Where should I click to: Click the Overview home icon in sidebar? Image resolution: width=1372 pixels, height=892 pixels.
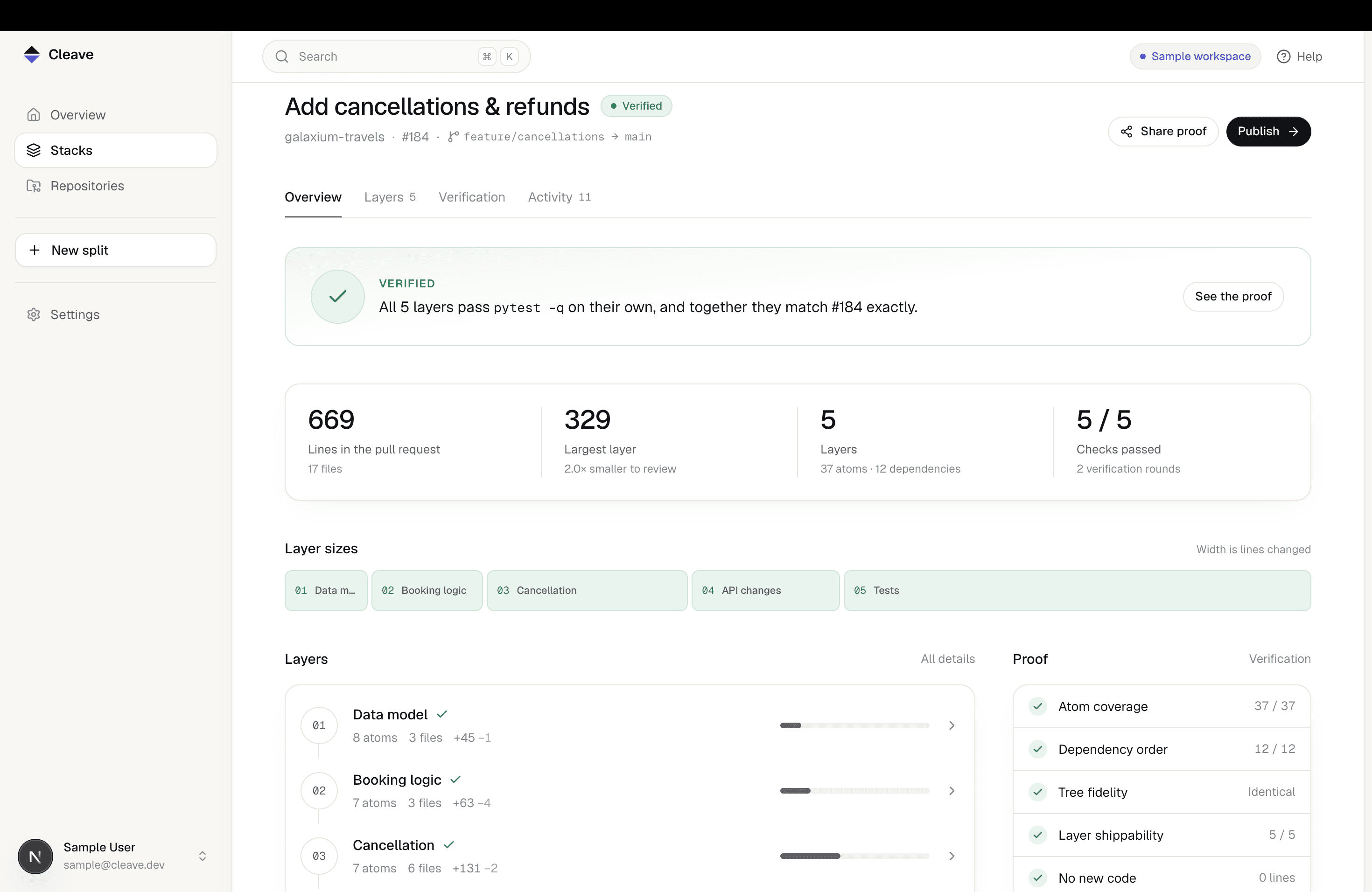34,115
